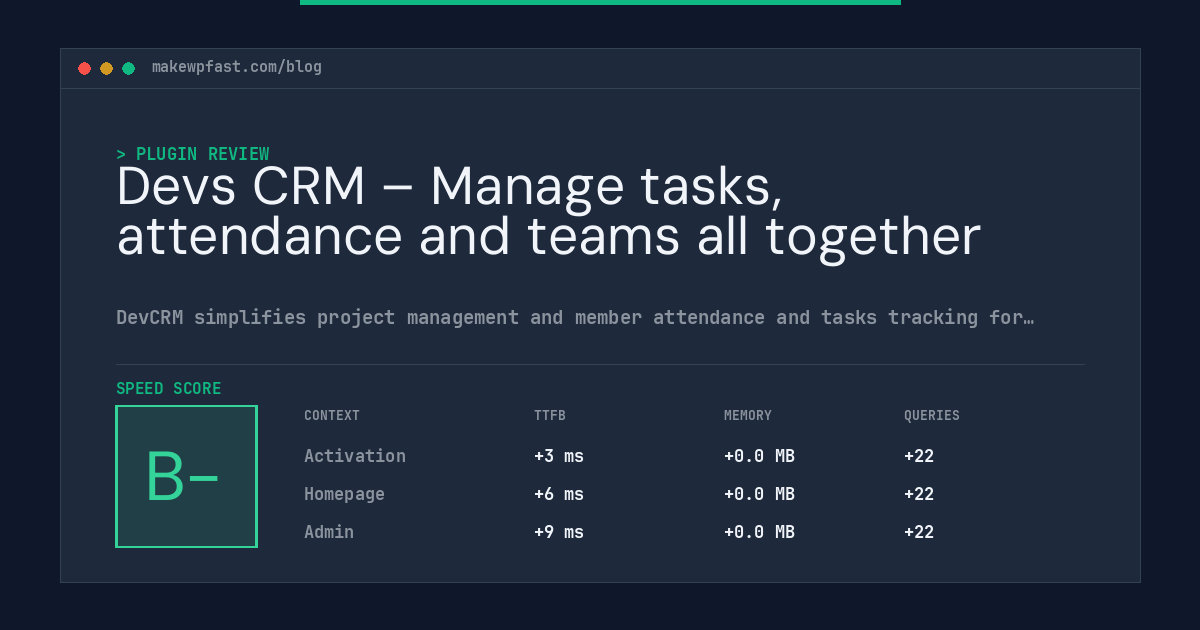Select the Homepage row label

344,494
